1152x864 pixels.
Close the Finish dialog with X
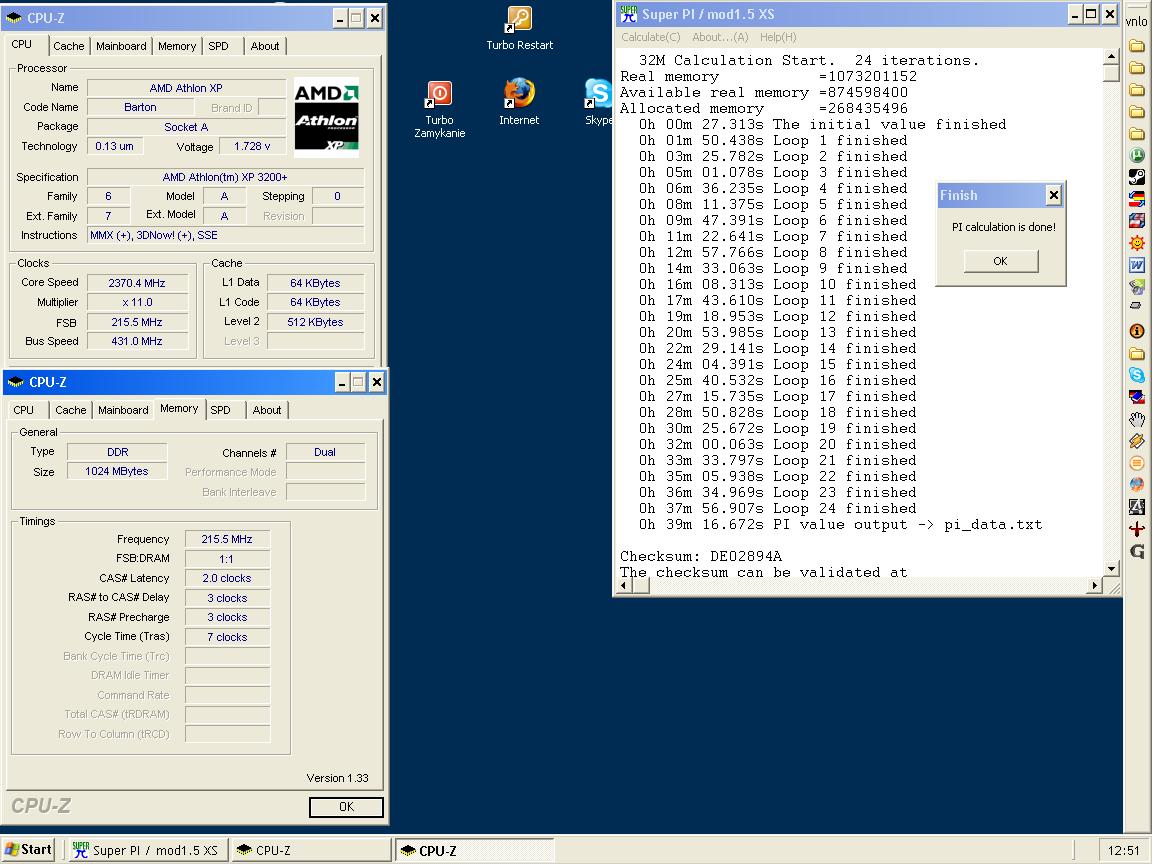point(1054,195)
